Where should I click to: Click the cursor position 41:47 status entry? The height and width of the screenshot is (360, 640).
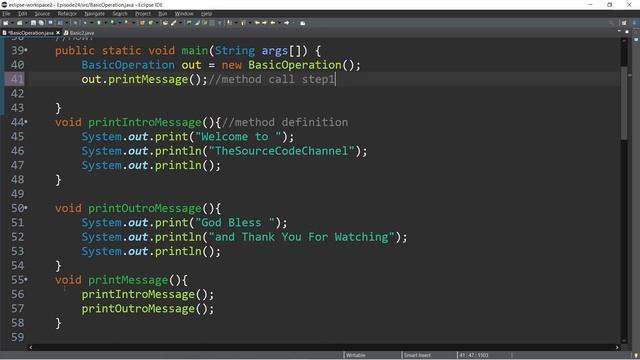coord(473,355)
